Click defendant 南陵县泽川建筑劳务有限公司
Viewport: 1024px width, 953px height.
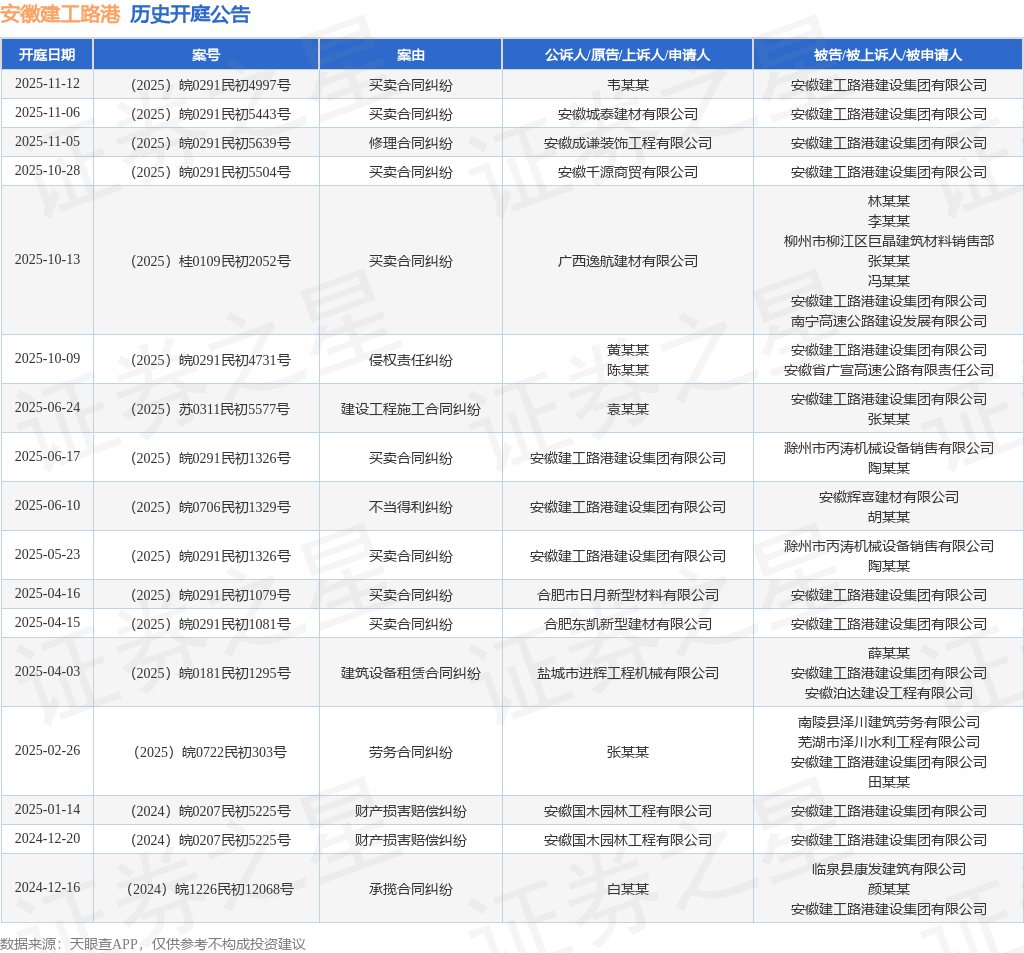point(888,722)
